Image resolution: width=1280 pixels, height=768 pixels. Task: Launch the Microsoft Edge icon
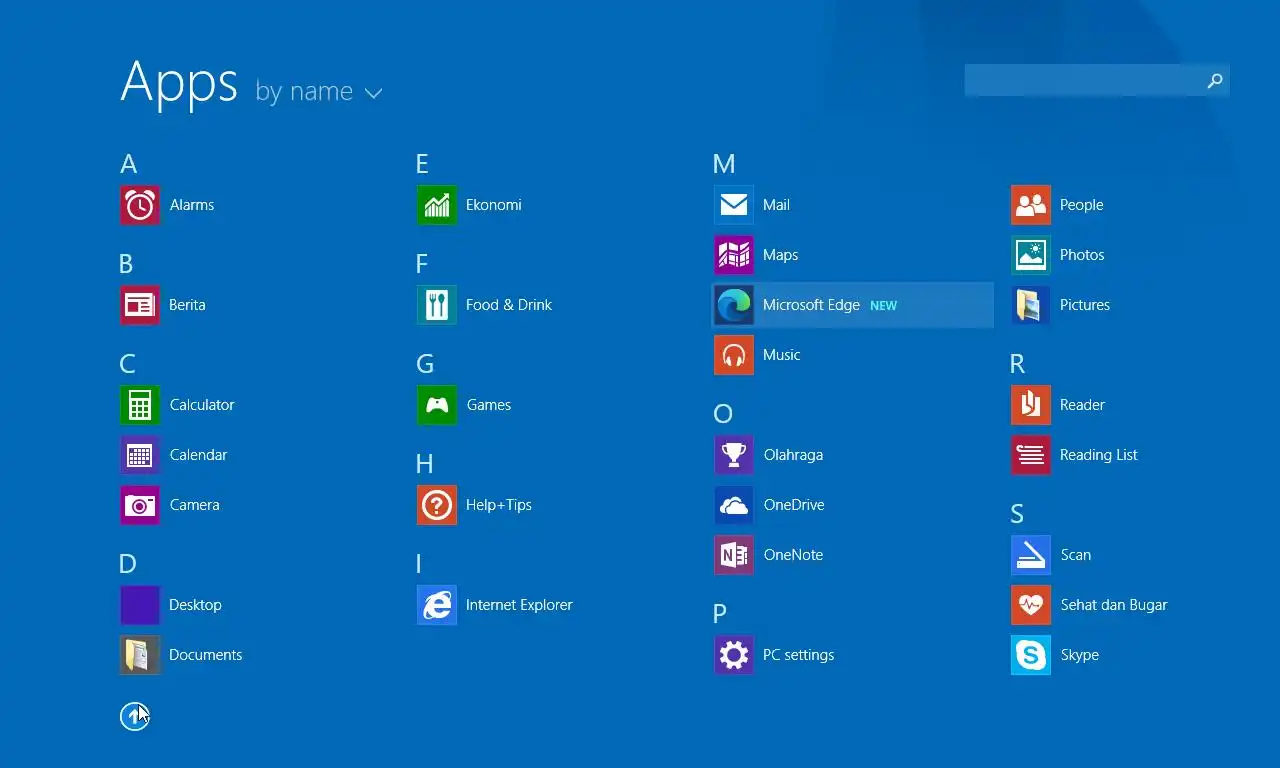tap(734, 305)
